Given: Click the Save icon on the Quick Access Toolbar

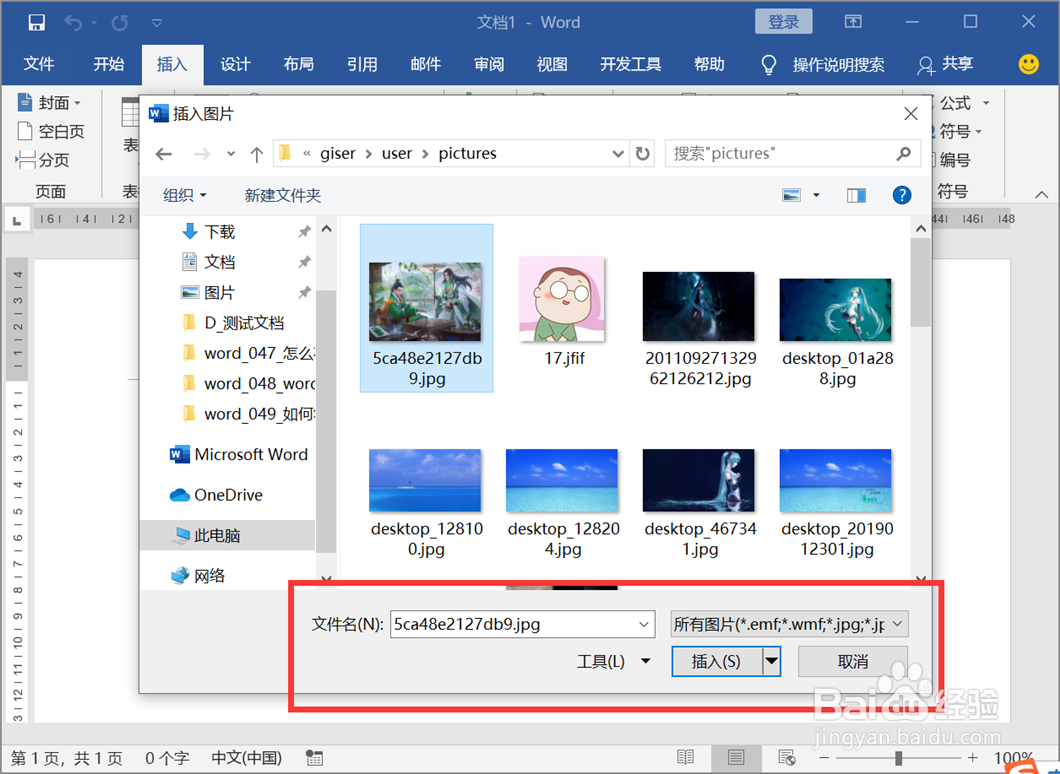Looking at the screenshot, I should click(38, 21).
